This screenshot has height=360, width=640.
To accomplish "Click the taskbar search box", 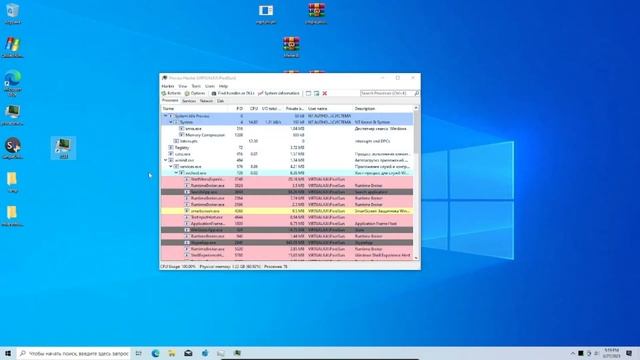I will tap(73, 353).
